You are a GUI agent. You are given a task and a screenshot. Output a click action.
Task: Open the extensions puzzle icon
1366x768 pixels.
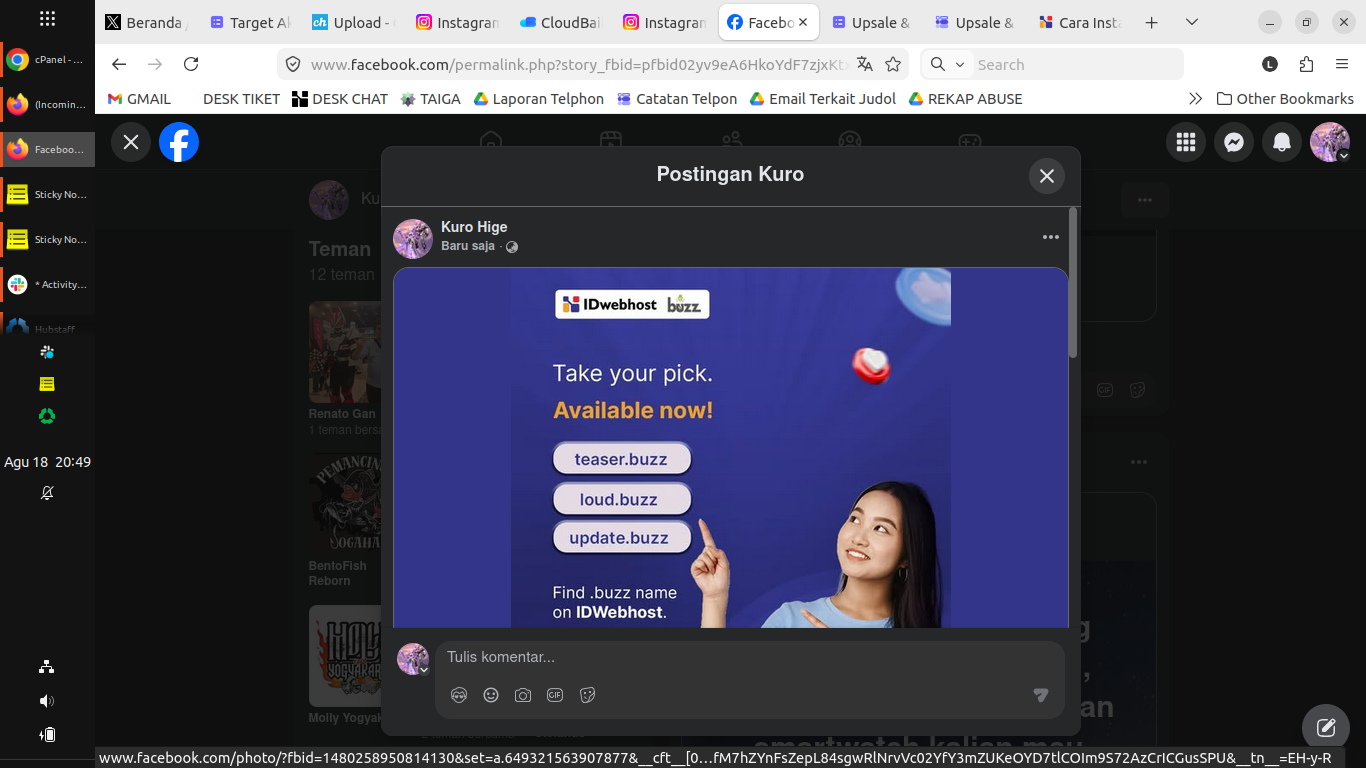tap(1306, 64)
